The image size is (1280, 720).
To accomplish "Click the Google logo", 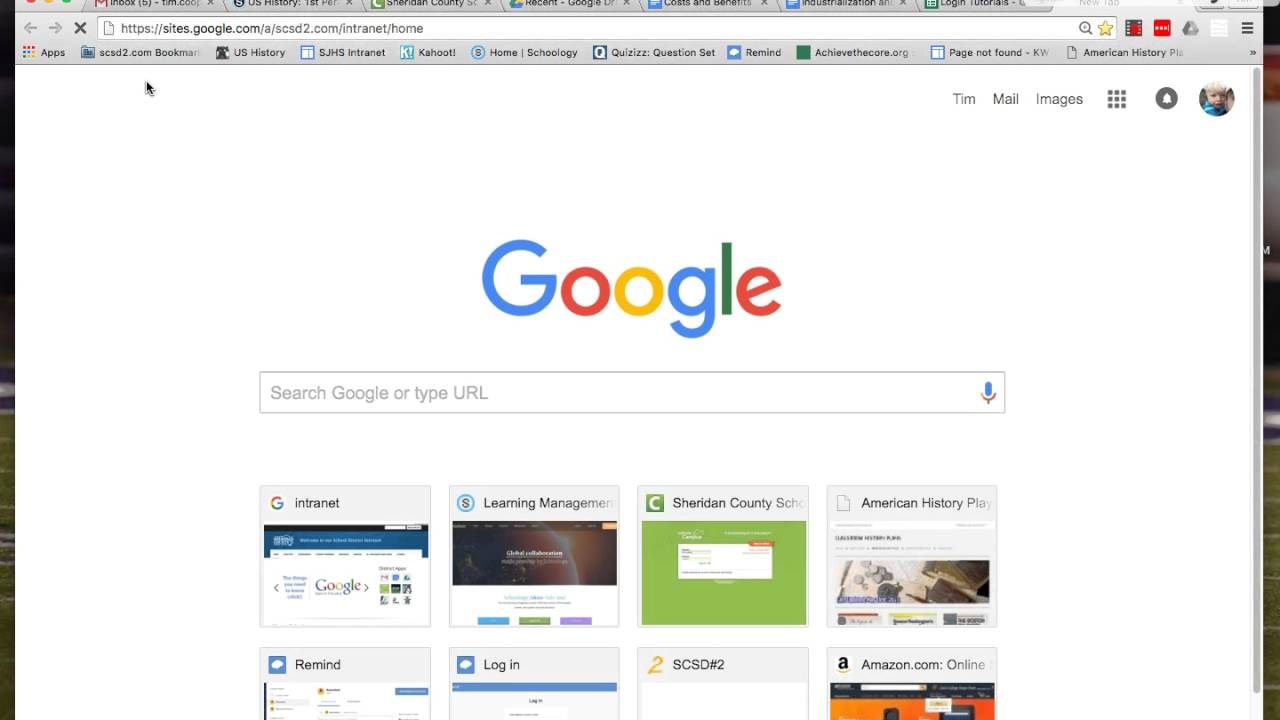I will (631, 288).
